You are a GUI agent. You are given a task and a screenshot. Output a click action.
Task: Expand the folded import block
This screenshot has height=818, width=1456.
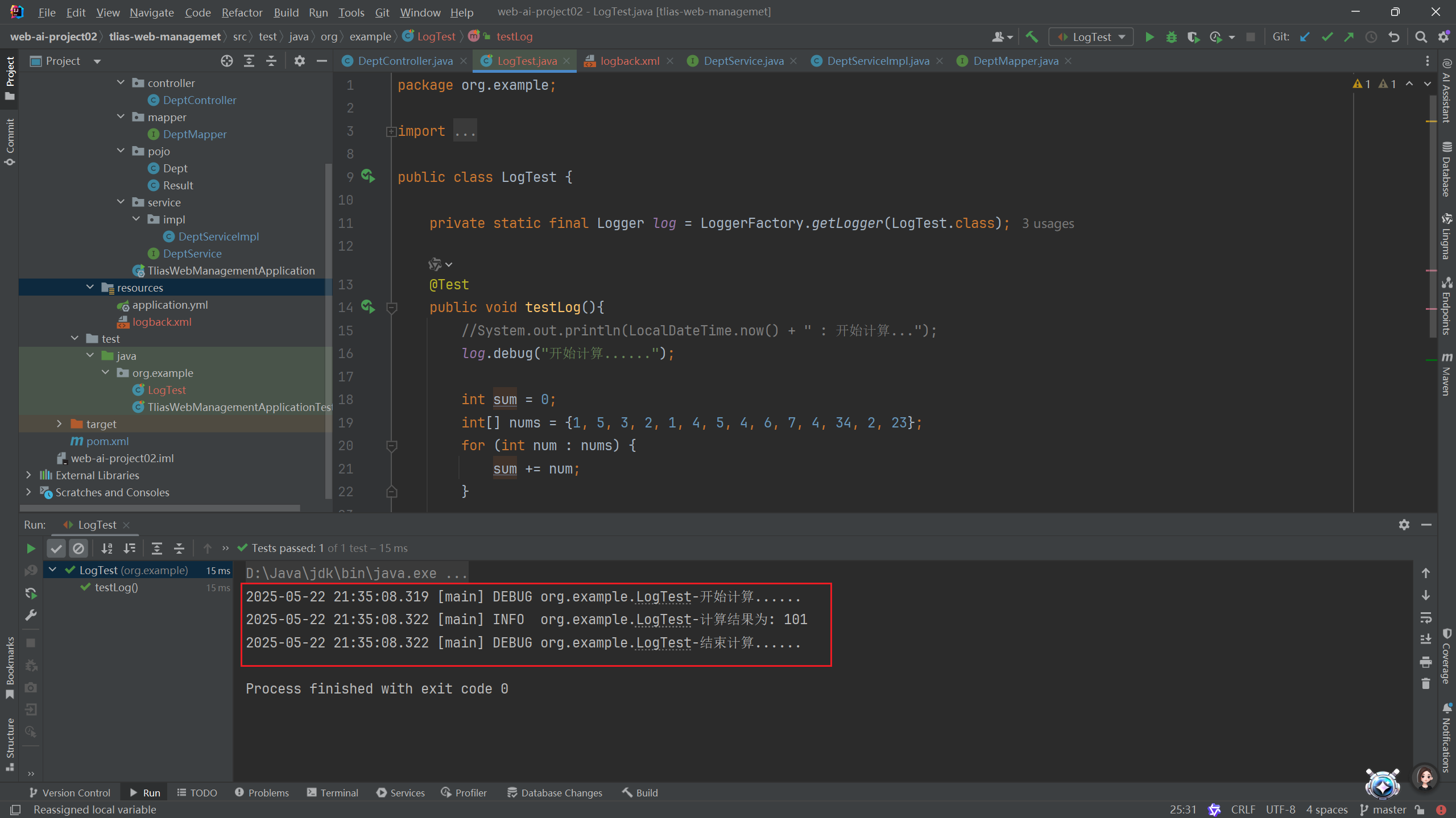[391, 131]
